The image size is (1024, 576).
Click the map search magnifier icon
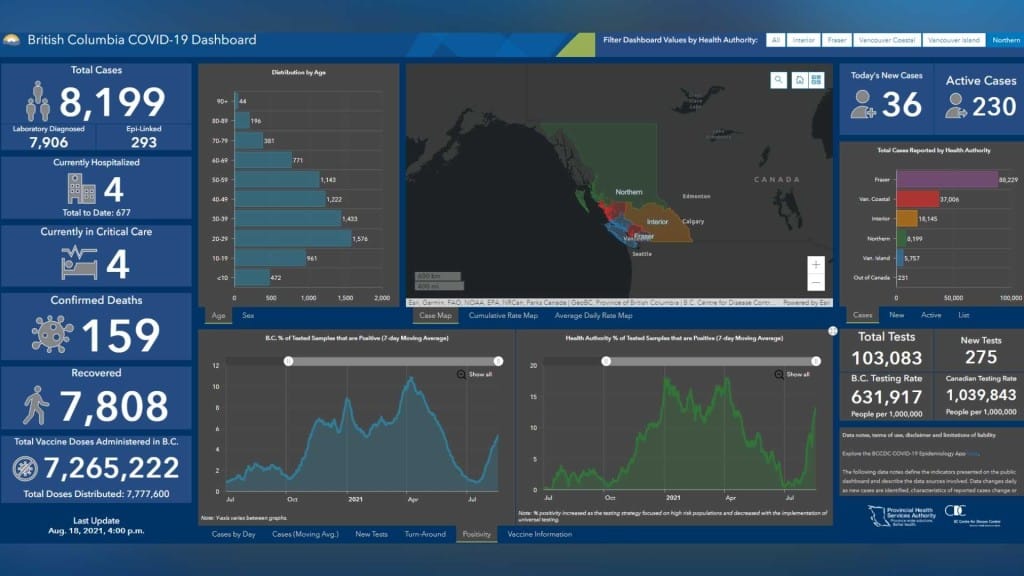[779, 80]
